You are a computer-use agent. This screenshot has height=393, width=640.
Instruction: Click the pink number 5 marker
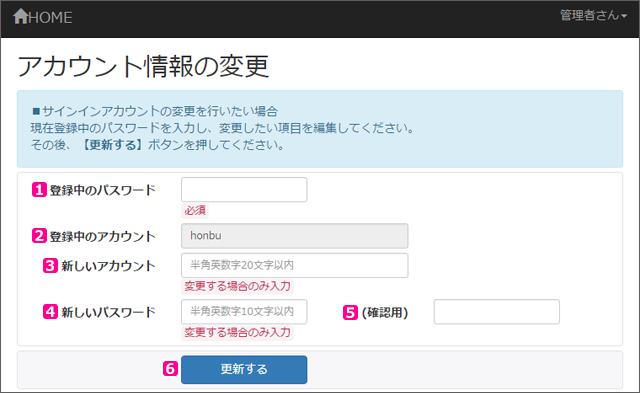point(350,313)
